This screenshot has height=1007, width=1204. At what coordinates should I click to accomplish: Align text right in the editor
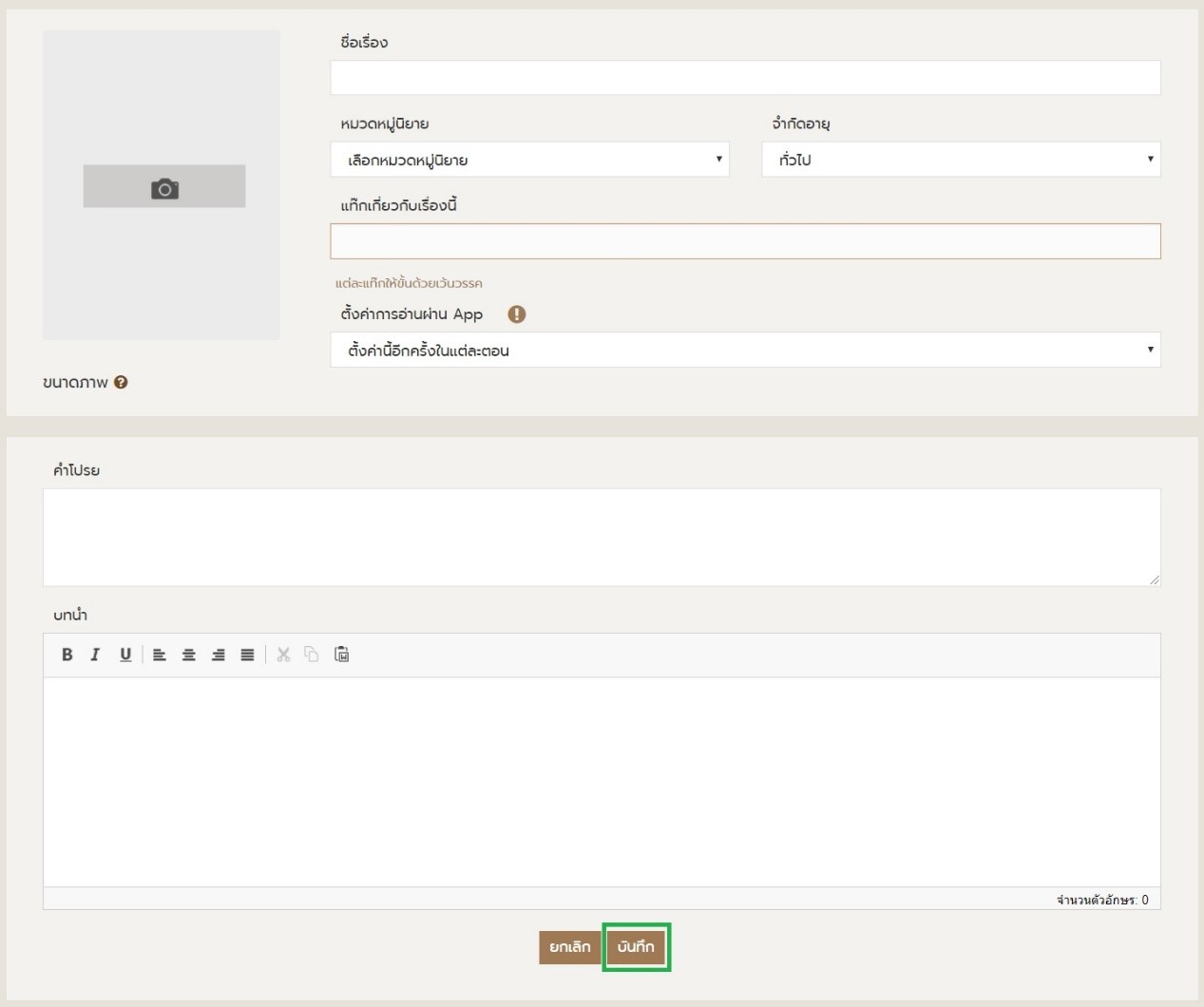point(219,655)
